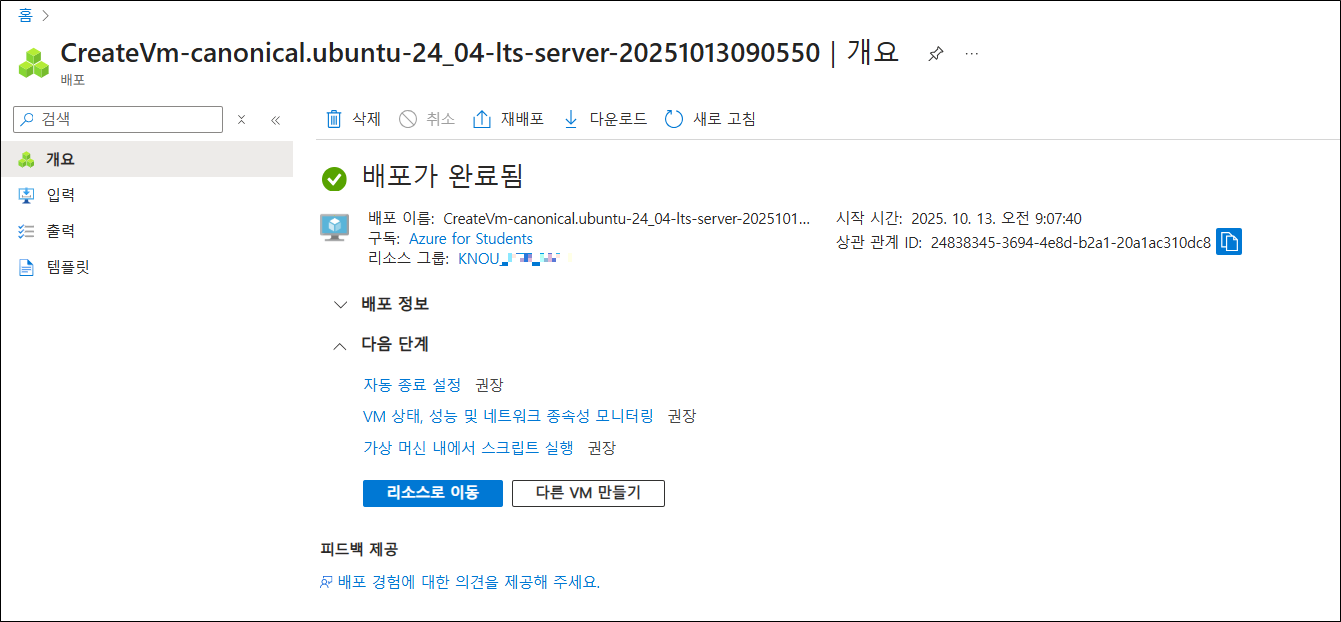1341x622 pixels.
Task: Pin this deployment page to the dashboard
Action: (935, 54)
